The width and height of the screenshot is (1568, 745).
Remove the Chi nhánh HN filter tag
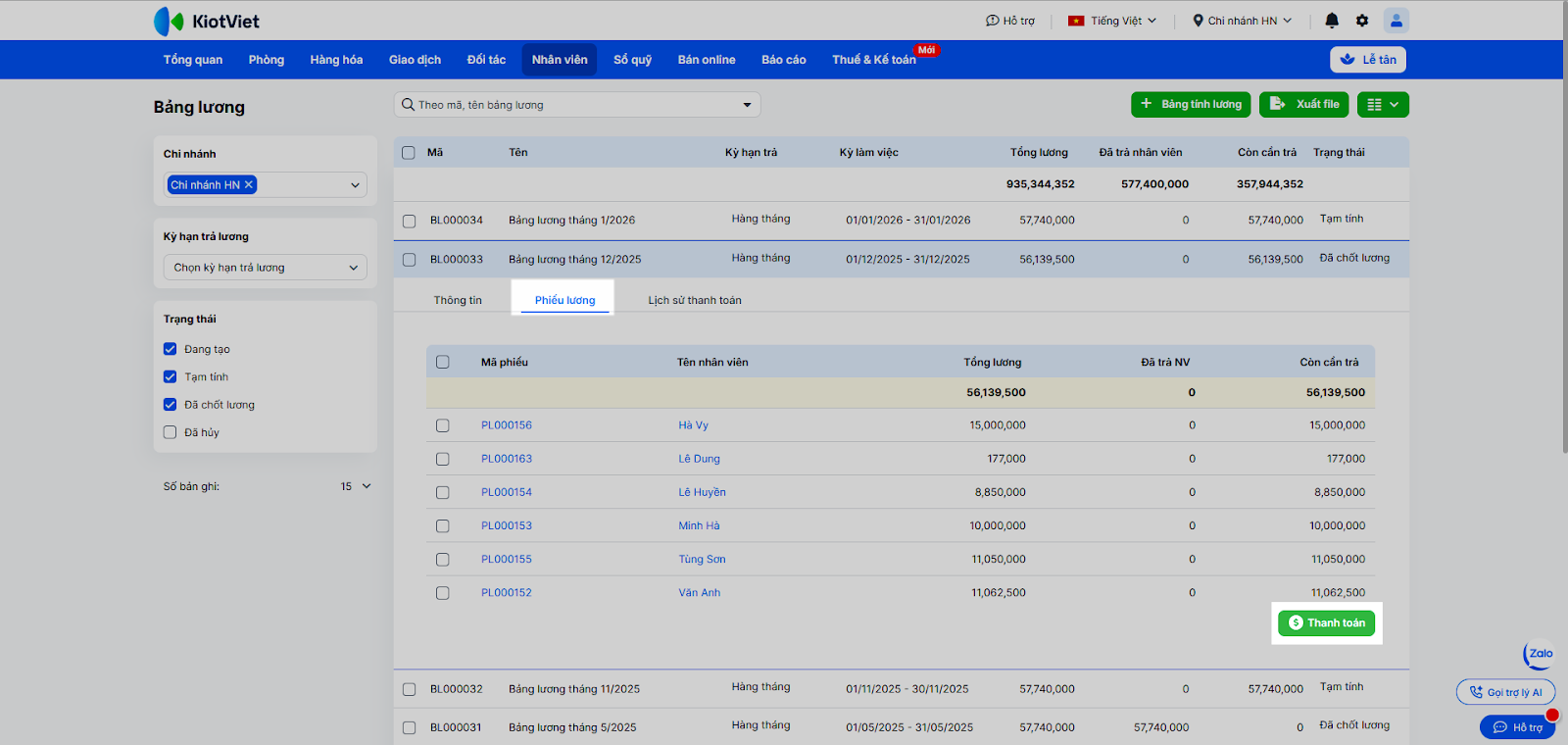[x=249, y=184]
